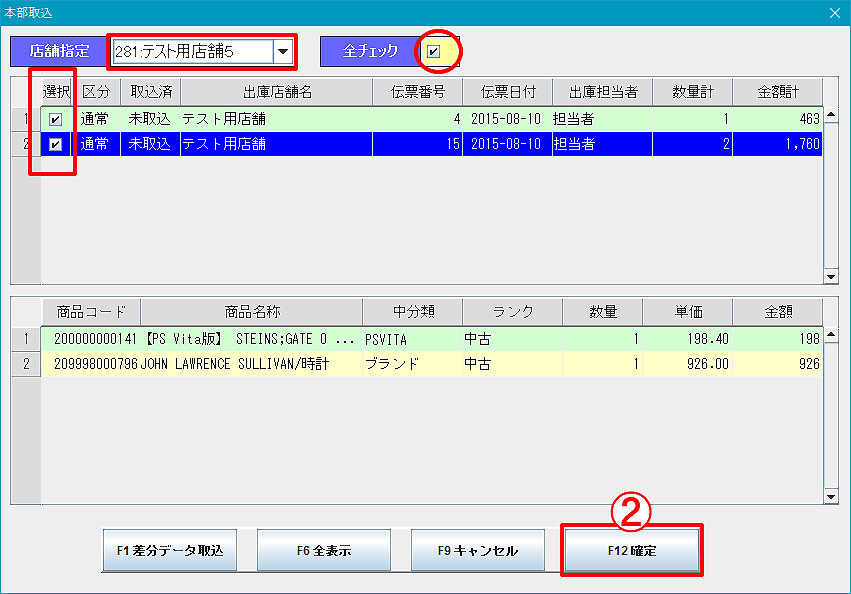This screenshot has height=594, width=851.
Task: Open the 店舗指定 store dropdown arrow
Action: tap(283, 51)
